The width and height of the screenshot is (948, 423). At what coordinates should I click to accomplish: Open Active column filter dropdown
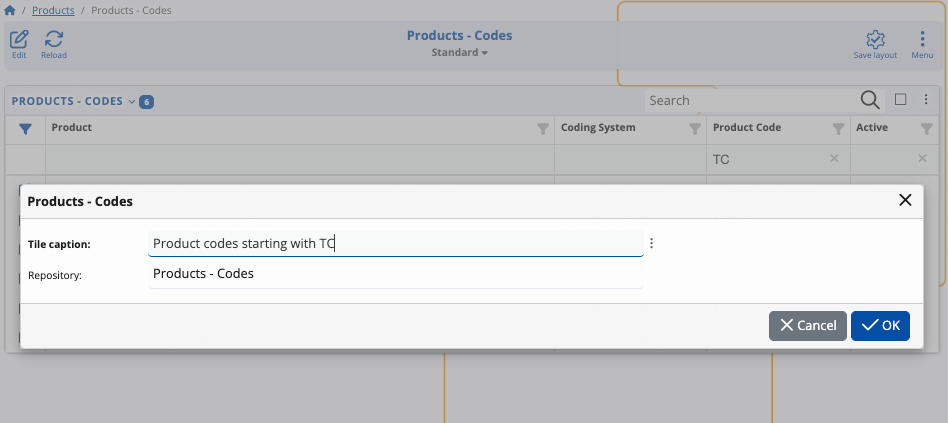click(925, 128)
